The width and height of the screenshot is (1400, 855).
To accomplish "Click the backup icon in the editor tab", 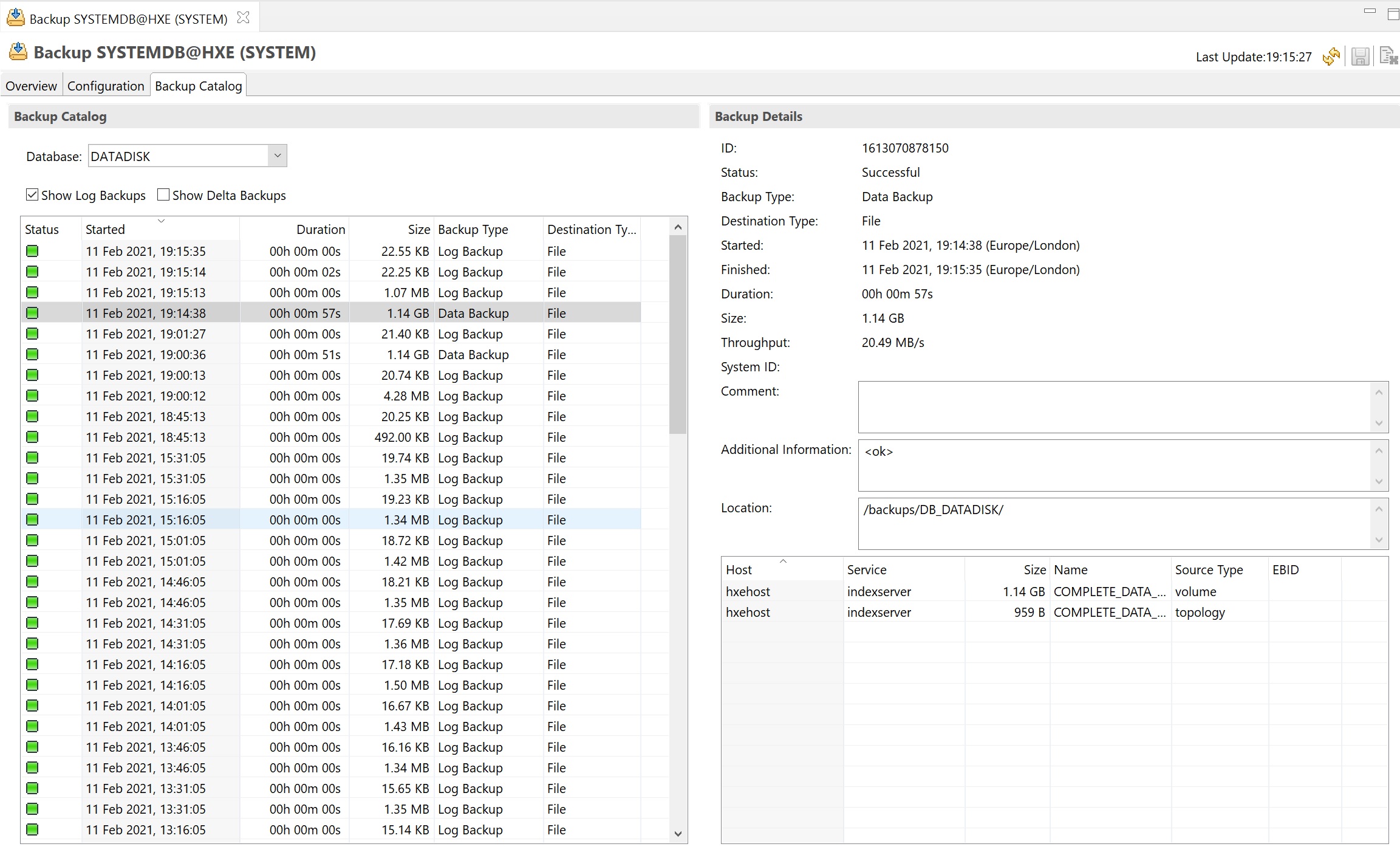I will pos(16,18).
